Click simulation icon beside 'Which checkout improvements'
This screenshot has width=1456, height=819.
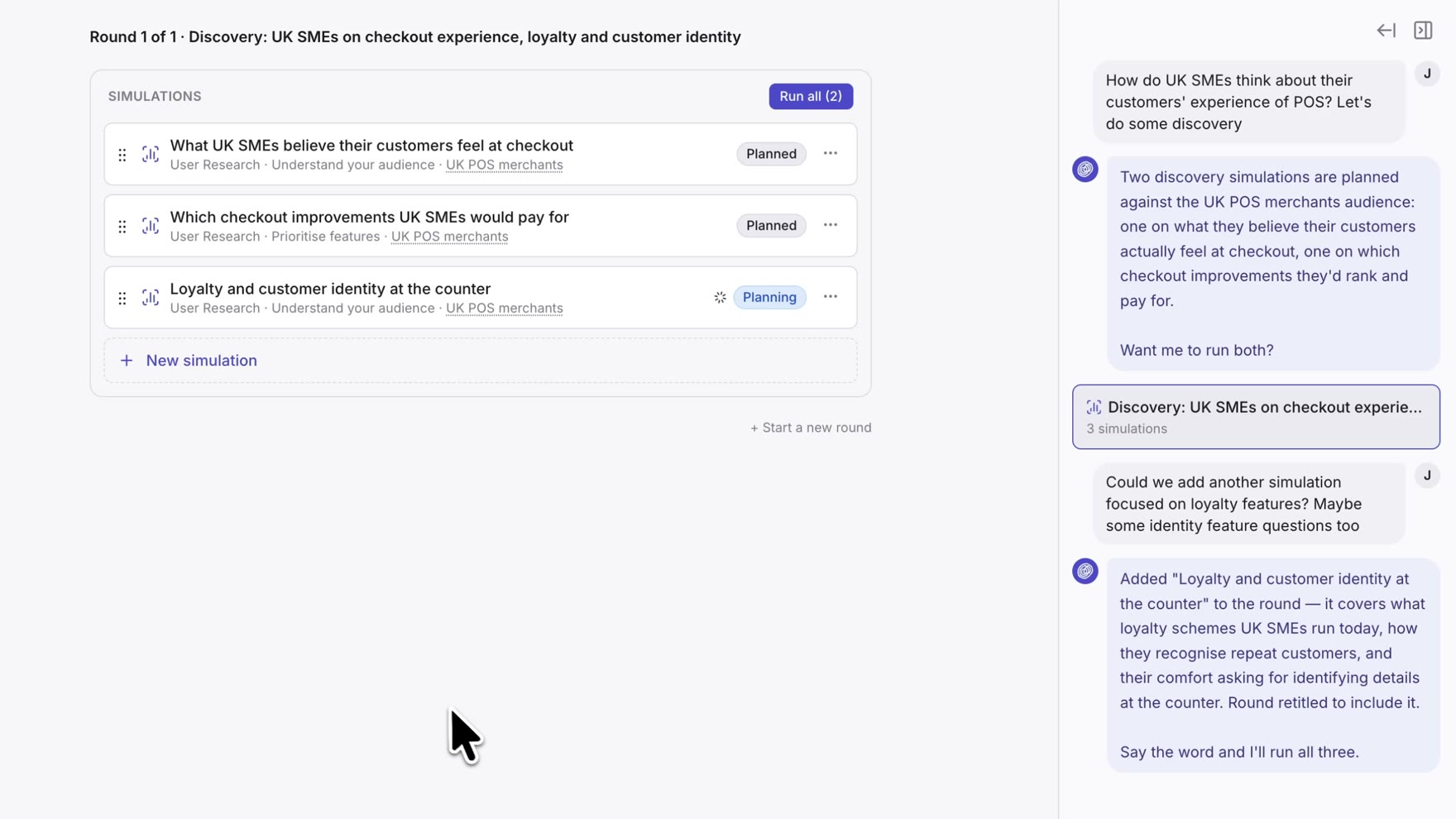(151, 226)
